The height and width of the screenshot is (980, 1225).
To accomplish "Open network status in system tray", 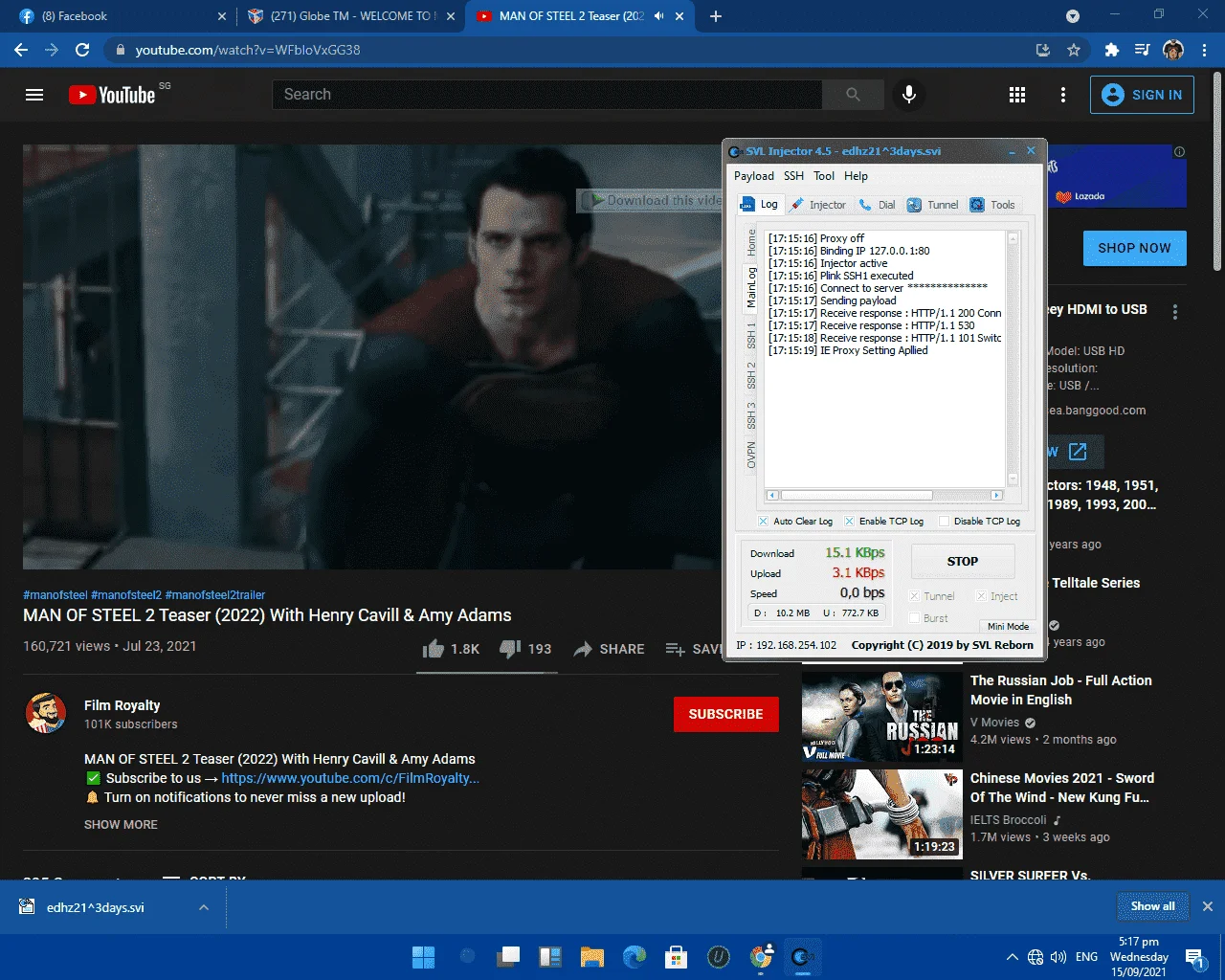I will pyautogui.click(x=1036, y=957).
